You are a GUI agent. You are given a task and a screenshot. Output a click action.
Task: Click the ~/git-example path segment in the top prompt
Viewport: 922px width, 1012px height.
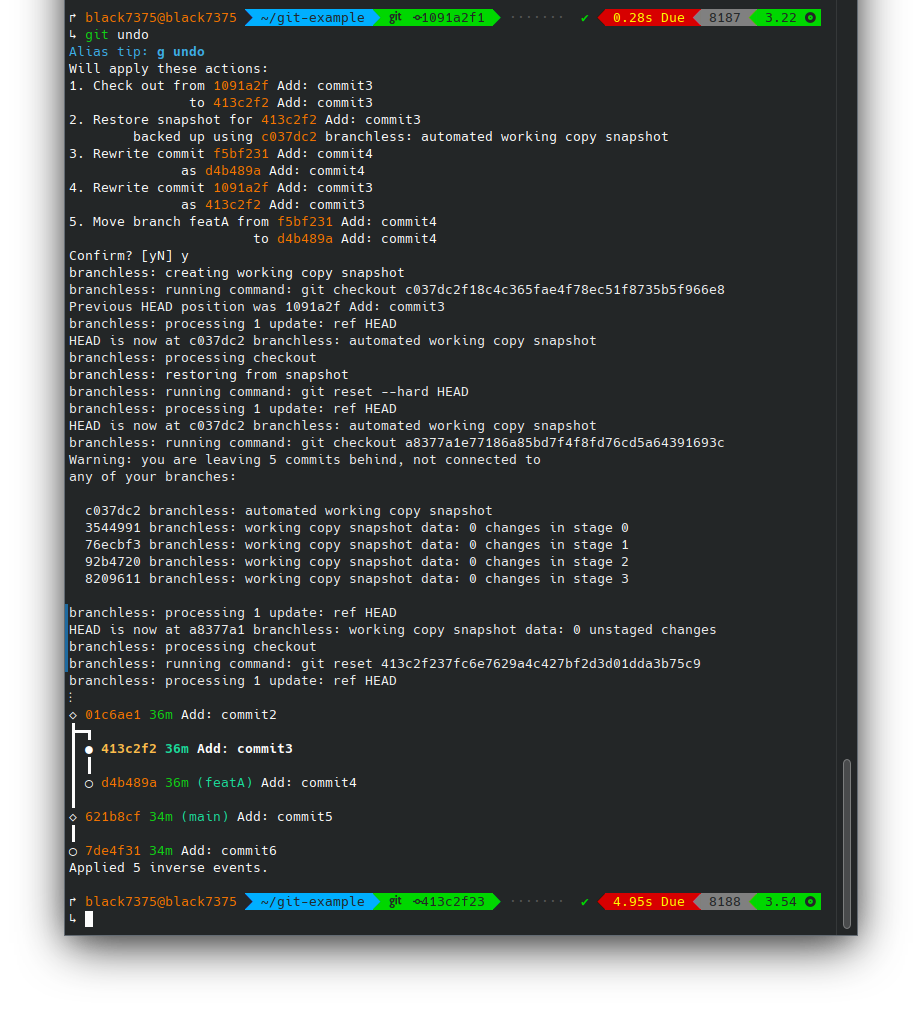(x=312, y=17)
